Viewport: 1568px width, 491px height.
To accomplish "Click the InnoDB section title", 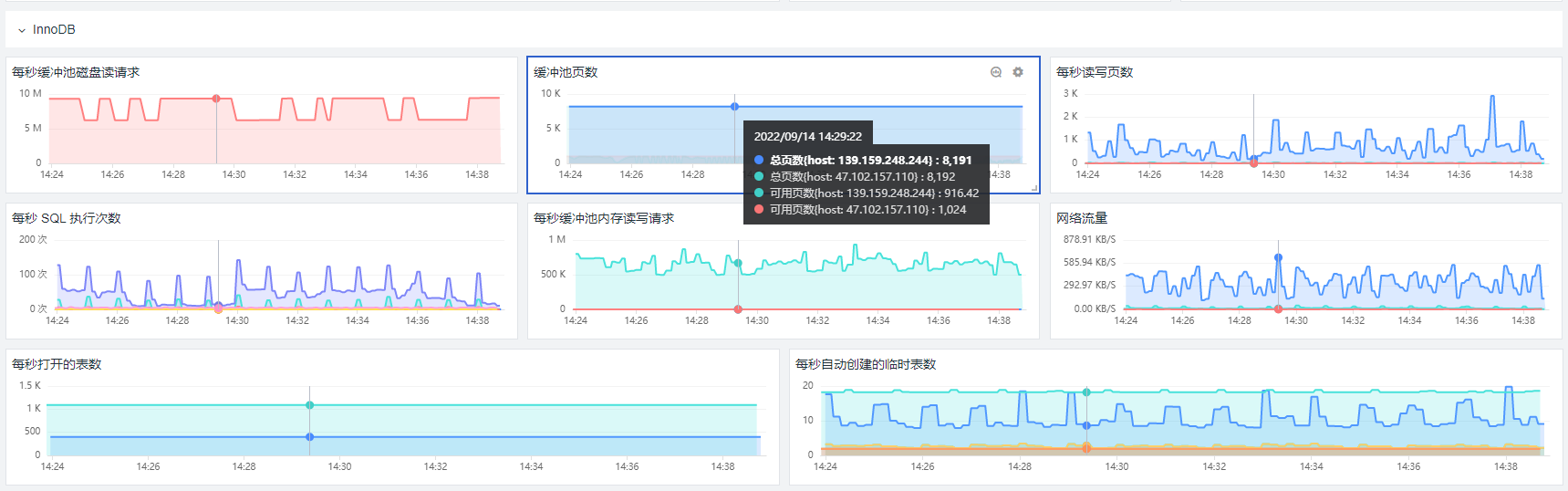I will pyautogui.click(x=54, y=29).
